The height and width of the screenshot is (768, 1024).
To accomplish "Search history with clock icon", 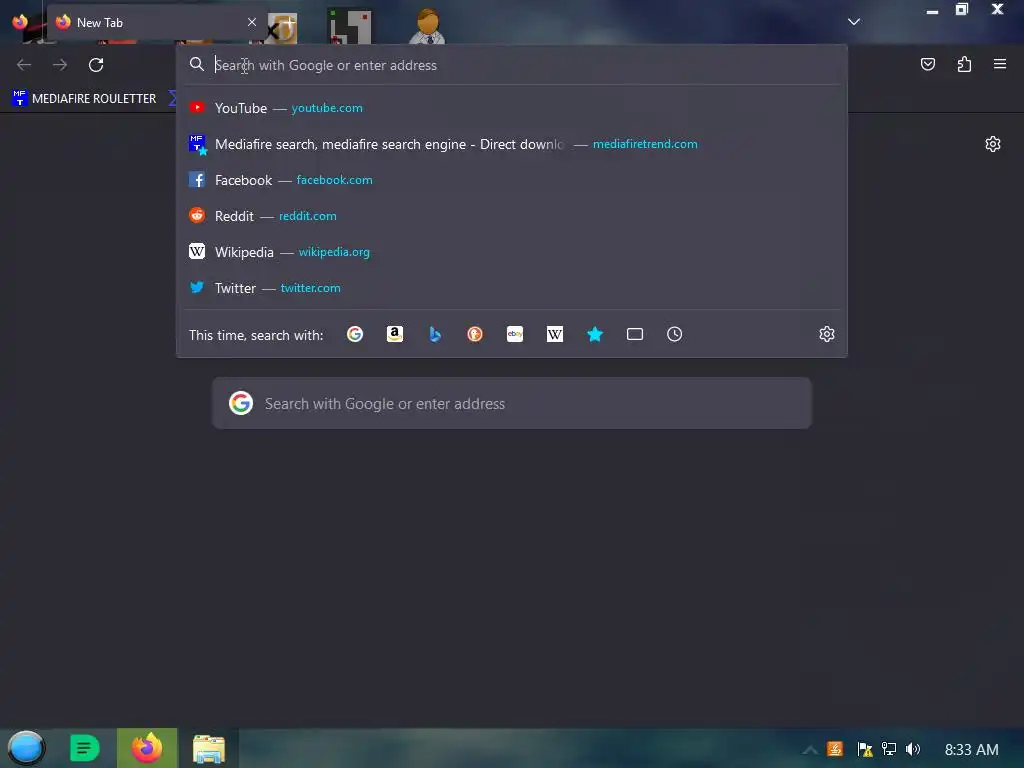I will (675, 334).
